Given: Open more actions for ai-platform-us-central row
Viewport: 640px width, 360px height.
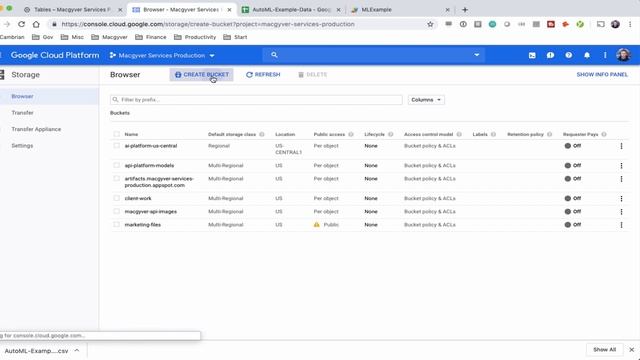Looking at the screenshot, I should (x=621, y=146).
